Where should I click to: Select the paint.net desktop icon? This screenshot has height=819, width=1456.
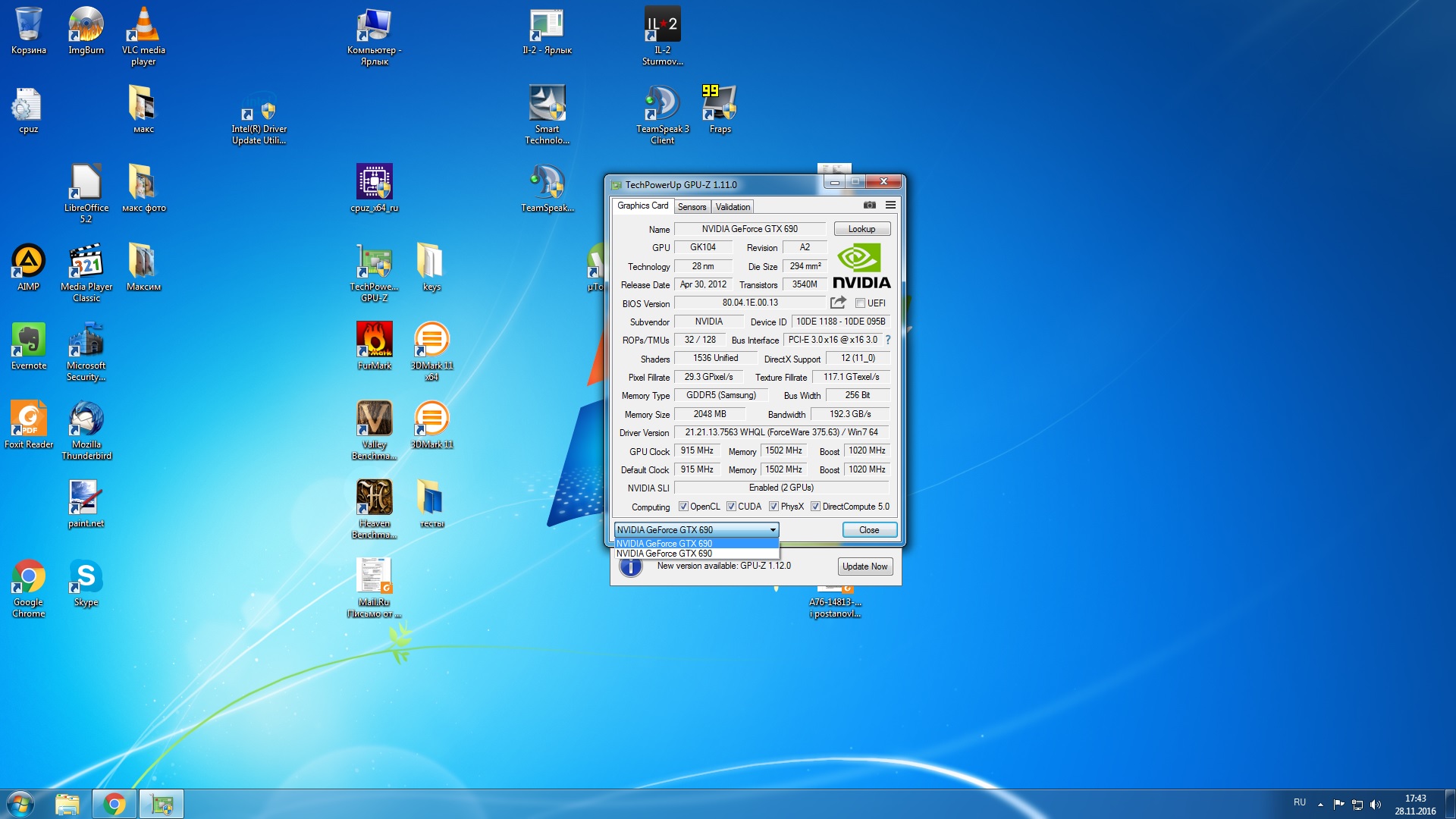pos(86,504)
